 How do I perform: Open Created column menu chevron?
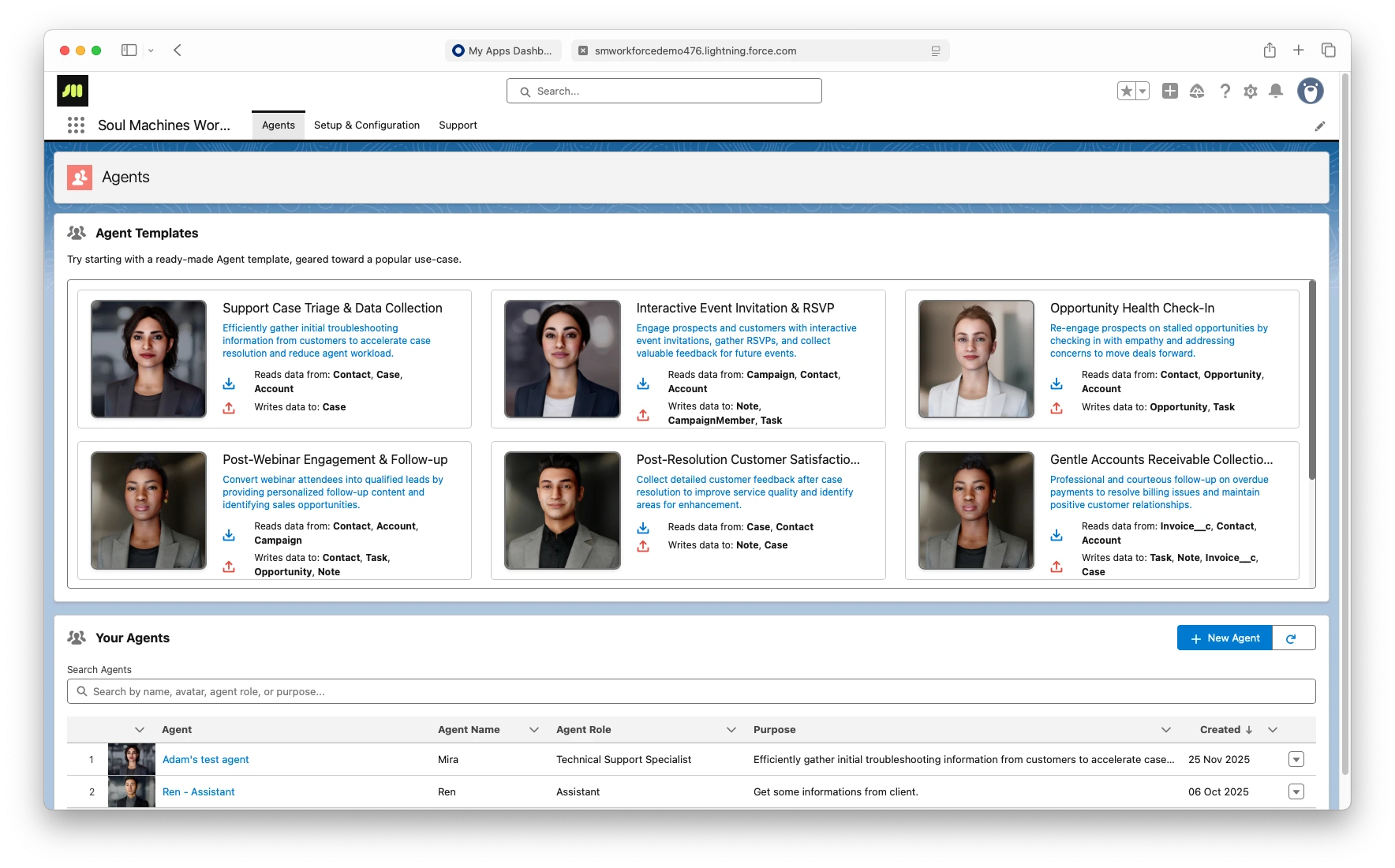click(x=1273, y=730)
